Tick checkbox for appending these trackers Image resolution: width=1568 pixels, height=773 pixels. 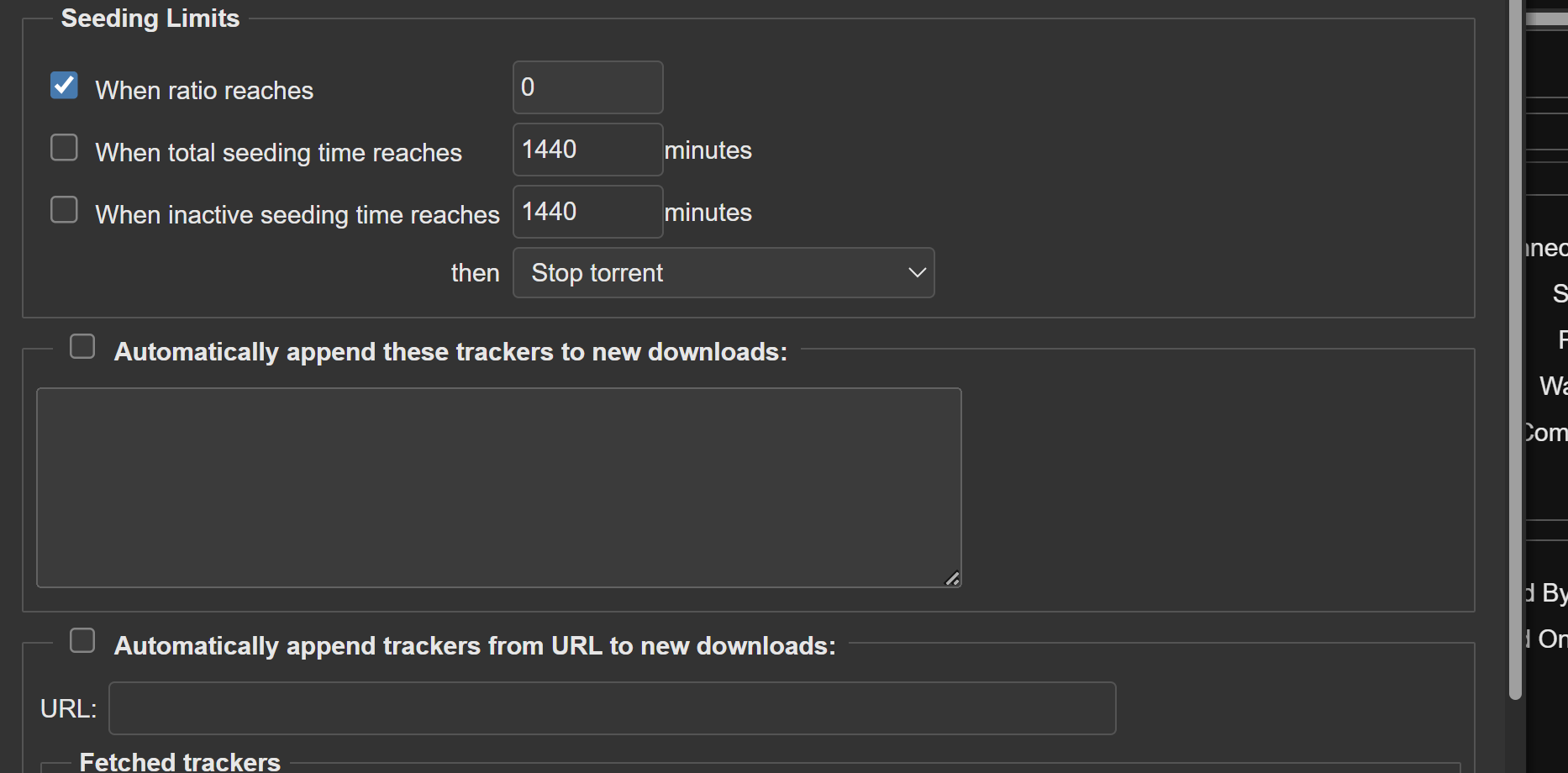[82, 347]
